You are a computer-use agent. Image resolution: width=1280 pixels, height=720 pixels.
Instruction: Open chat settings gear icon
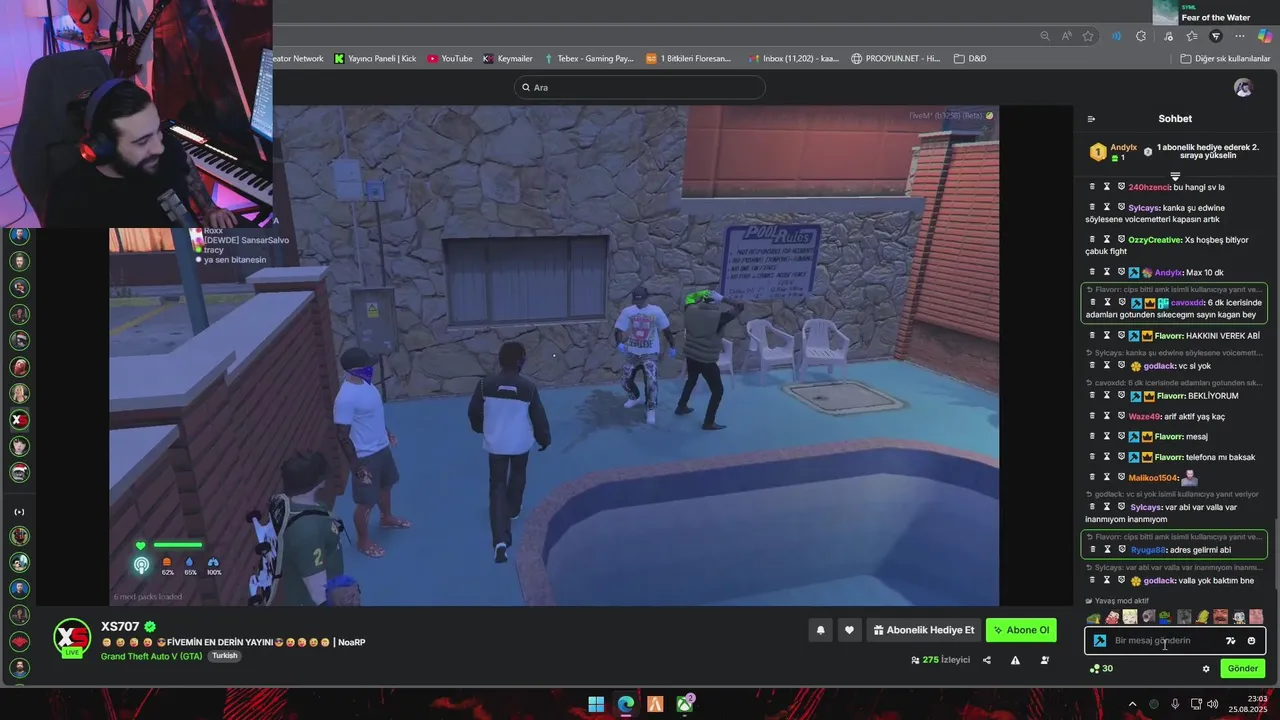(x=1206, y=669)
